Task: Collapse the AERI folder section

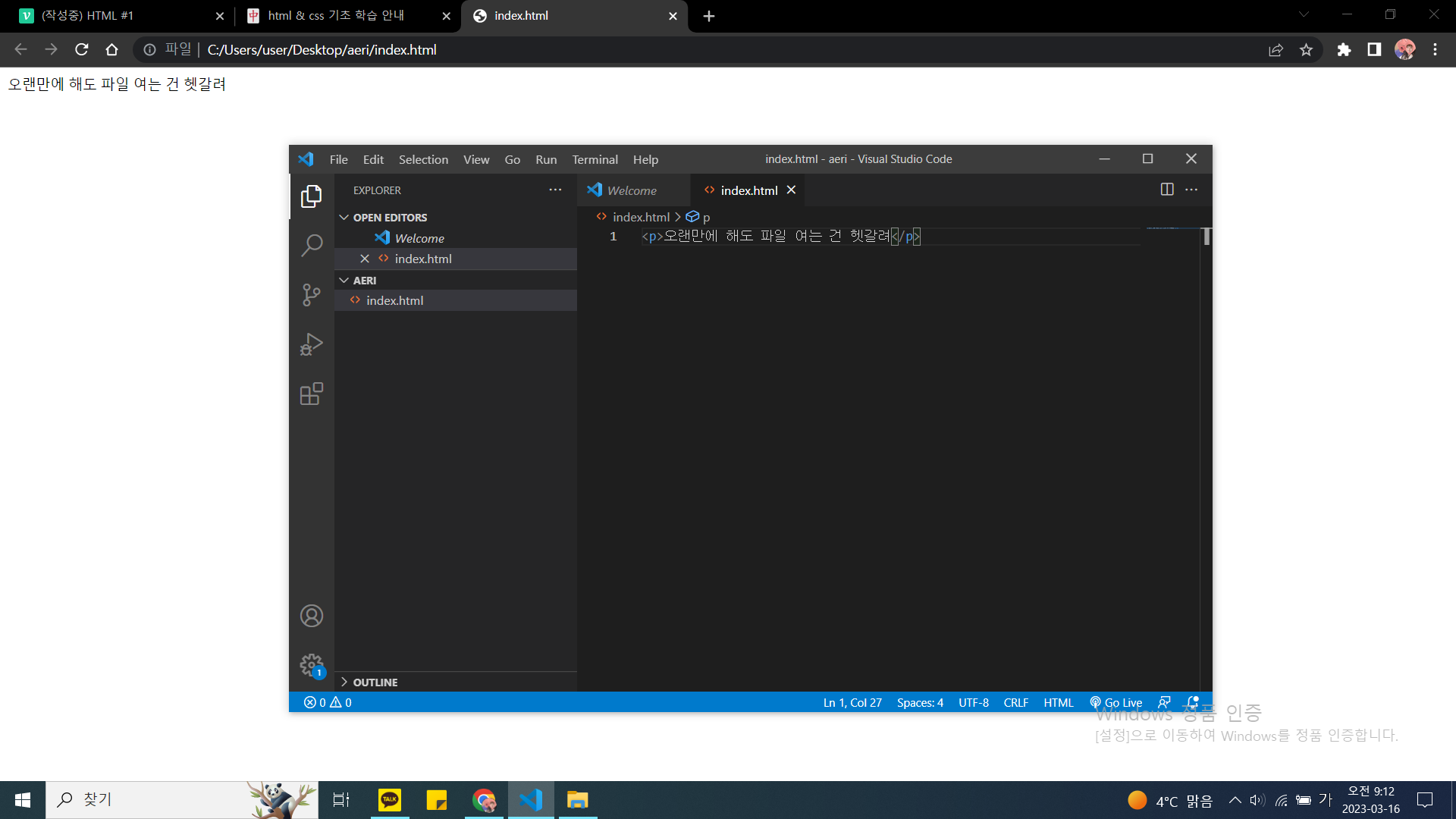Action: (x=364, y=281)
